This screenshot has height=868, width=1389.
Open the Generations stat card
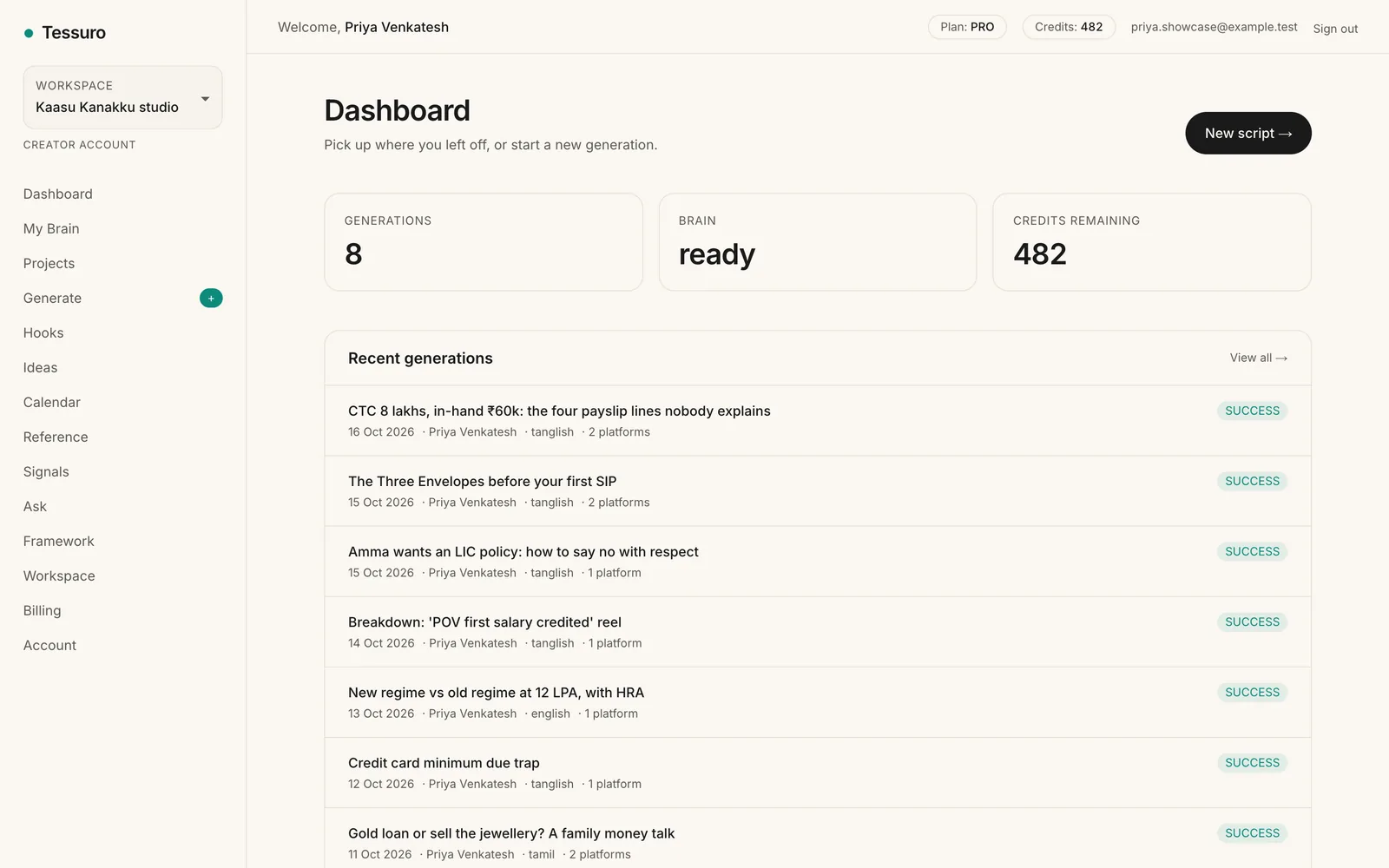(484, 242)
